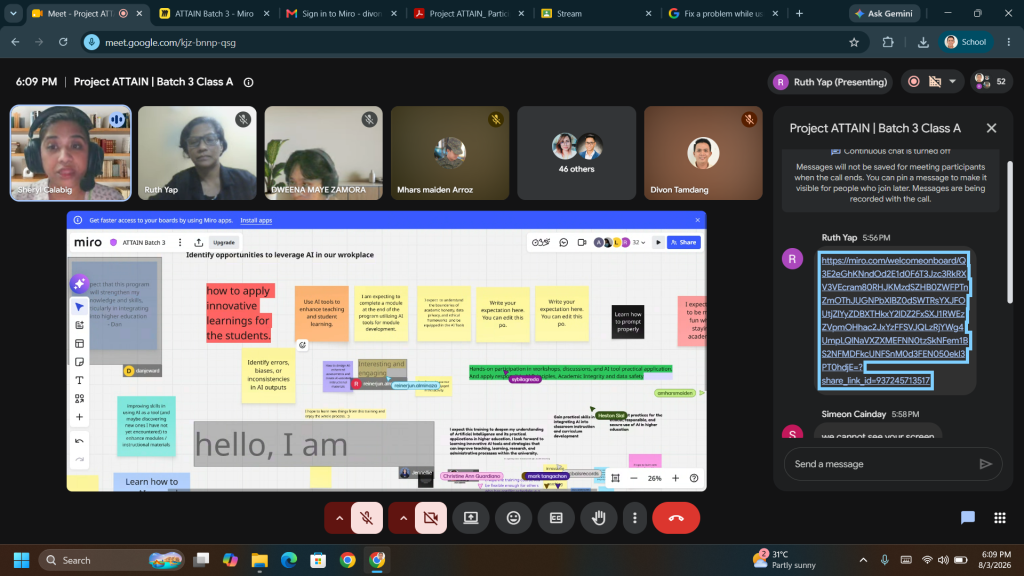
Task: Click the Windows taskbar Search box
Action: pos(112,560)
